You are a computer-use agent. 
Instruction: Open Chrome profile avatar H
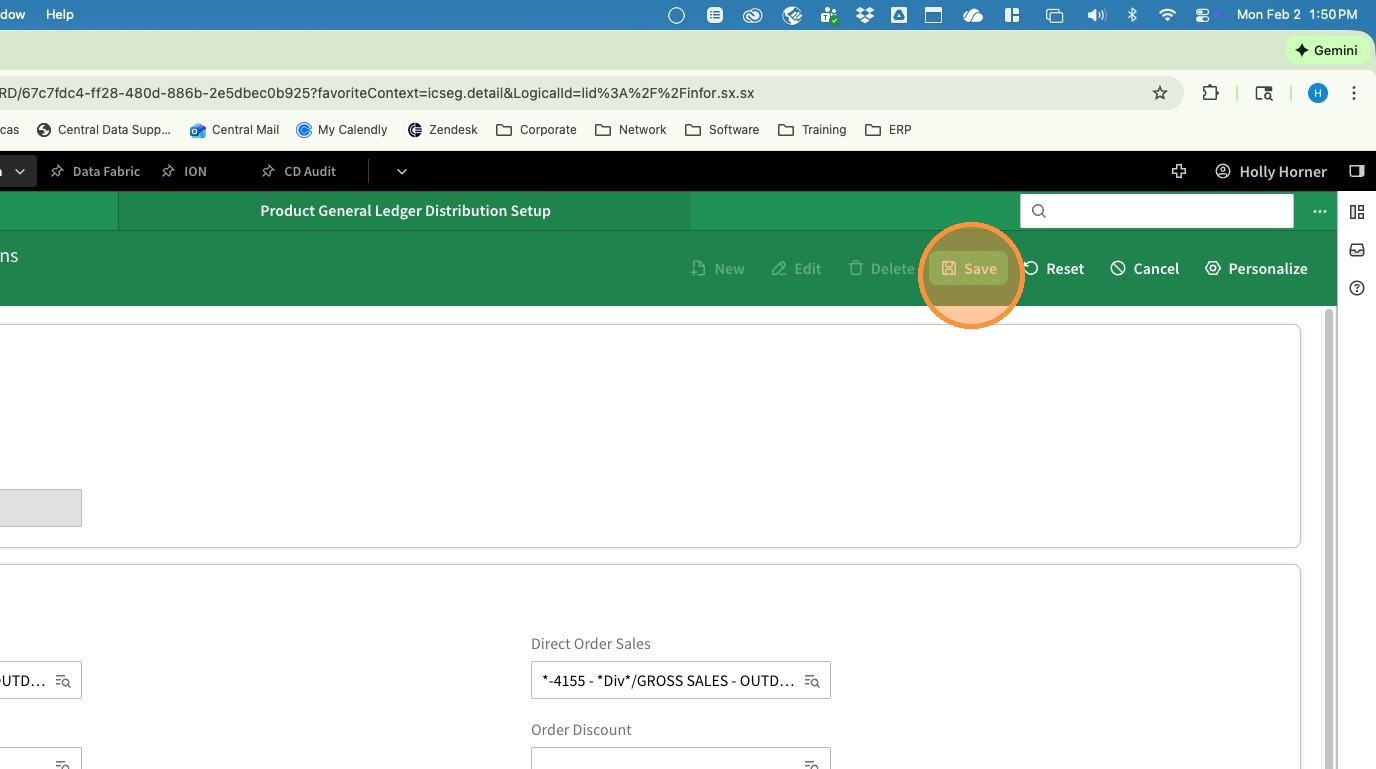click(1318, 93)
